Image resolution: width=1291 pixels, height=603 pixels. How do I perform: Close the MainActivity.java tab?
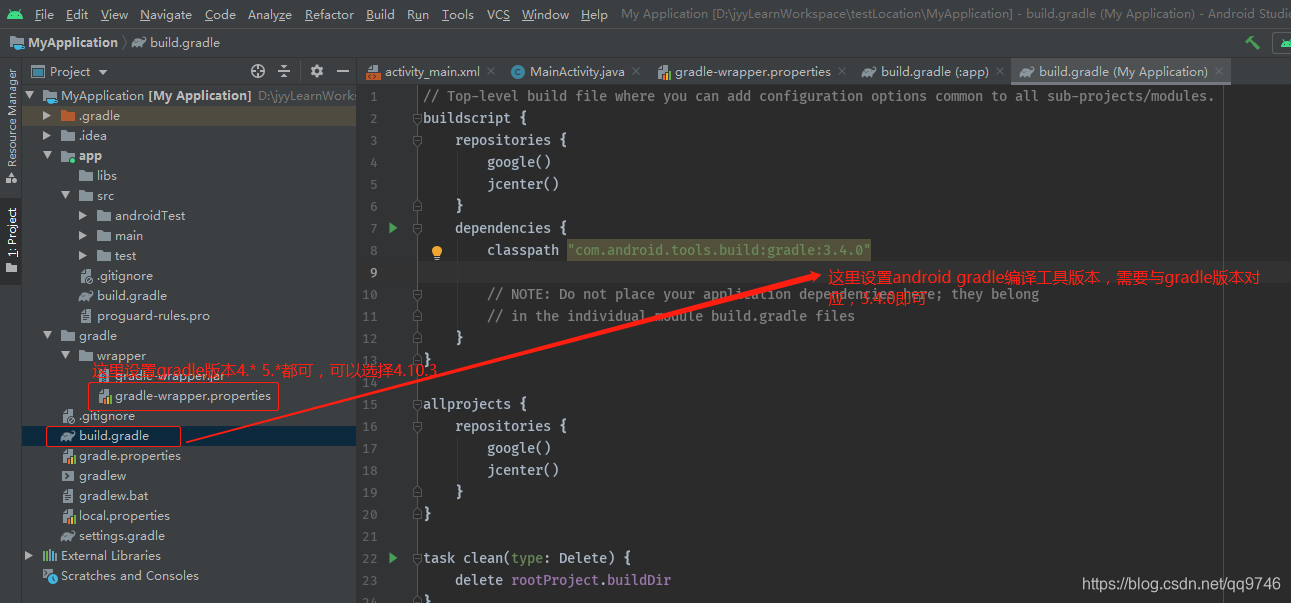pyautogui.click(x=637, y=72)
